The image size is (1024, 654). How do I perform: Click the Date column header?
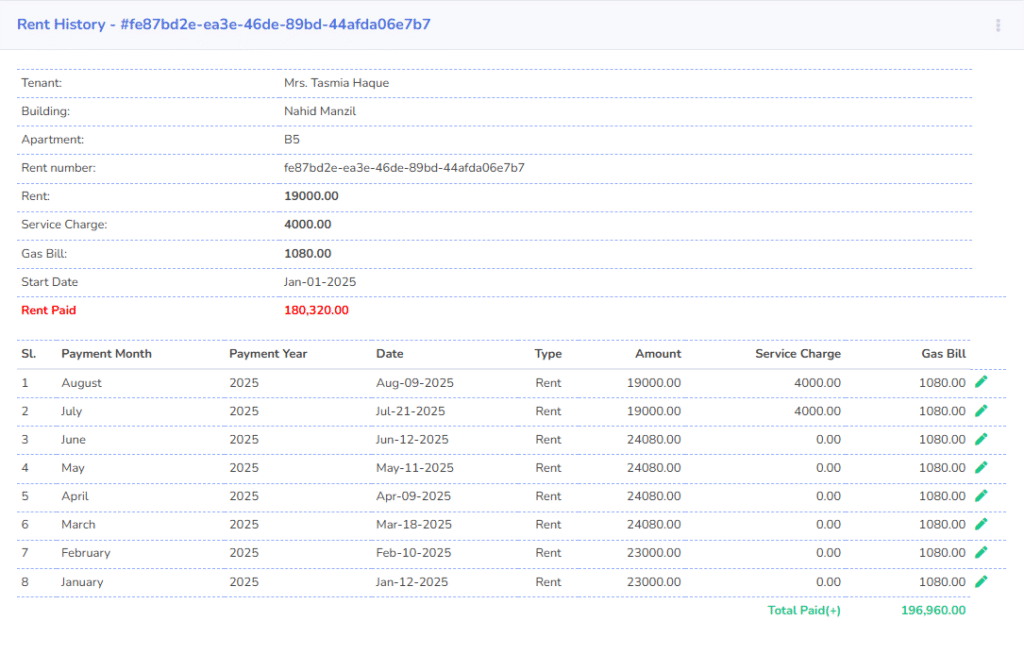tap(390, 353)
